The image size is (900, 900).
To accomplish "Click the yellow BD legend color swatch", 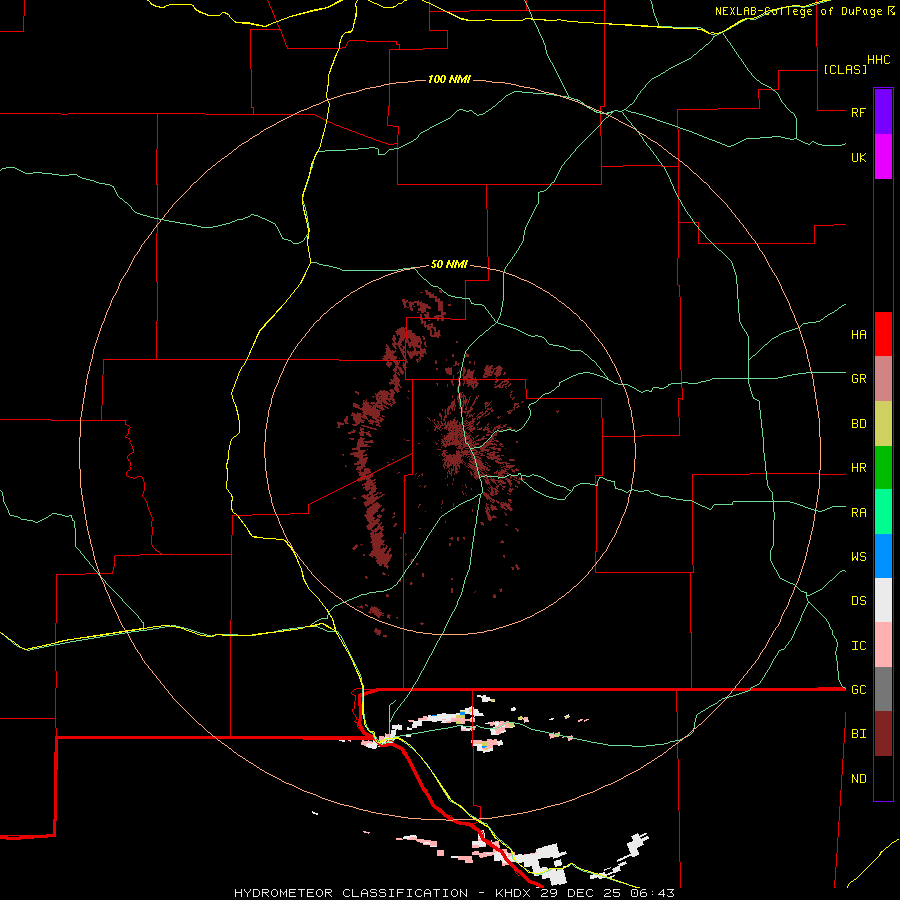I will 883,424.
